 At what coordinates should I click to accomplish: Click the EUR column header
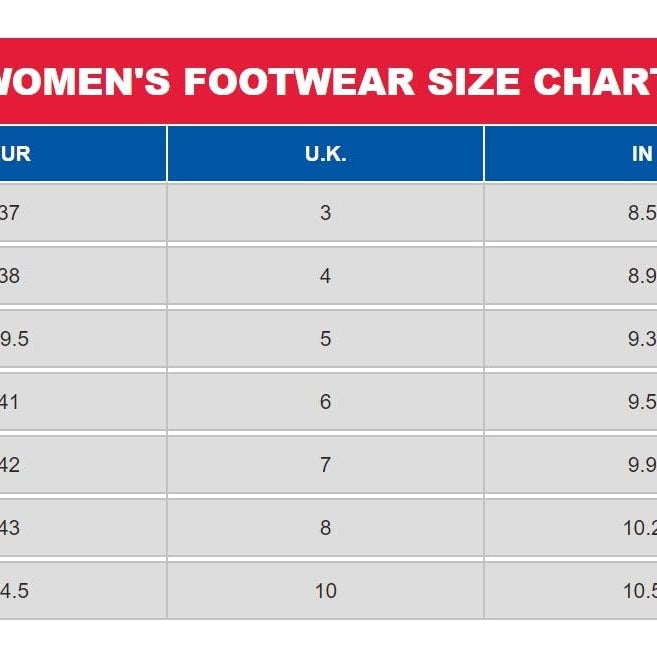17,155
